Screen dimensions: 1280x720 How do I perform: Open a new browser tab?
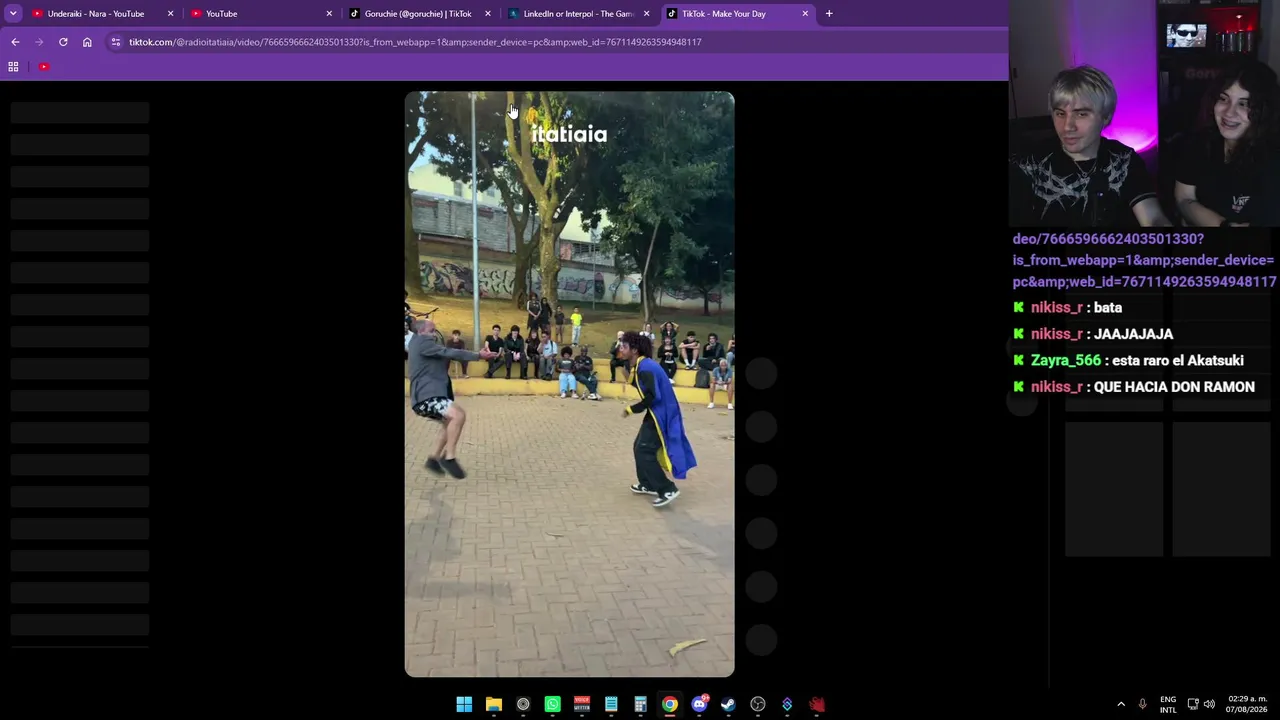click(x=829, y=14)
